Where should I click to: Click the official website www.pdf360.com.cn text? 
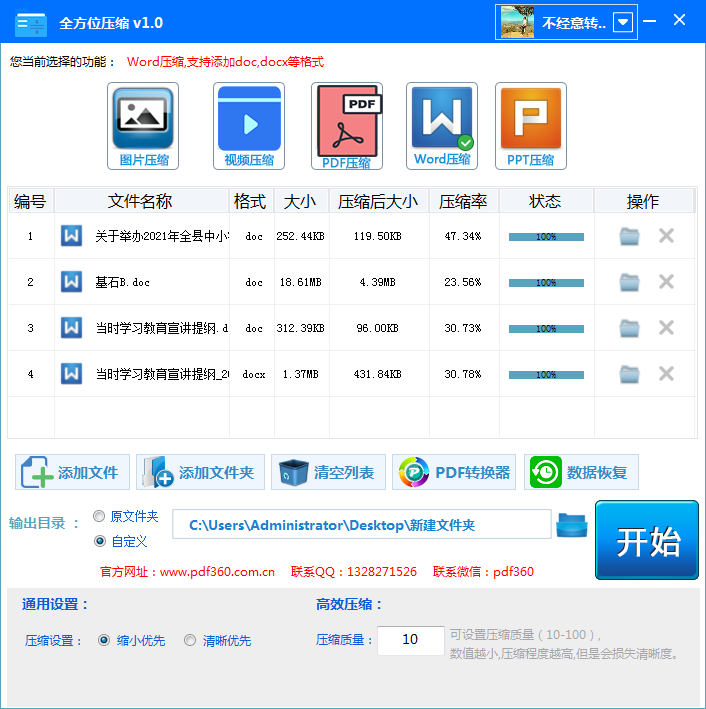187,572
